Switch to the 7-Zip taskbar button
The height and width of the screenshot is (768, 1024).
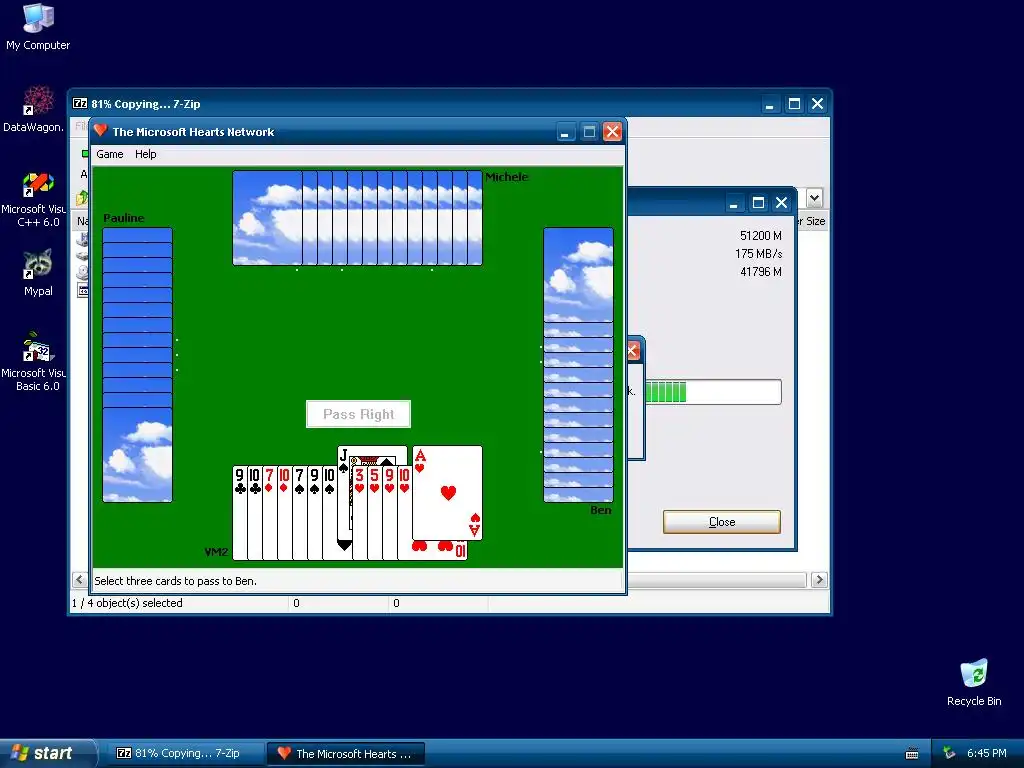[x=185, y=753]
